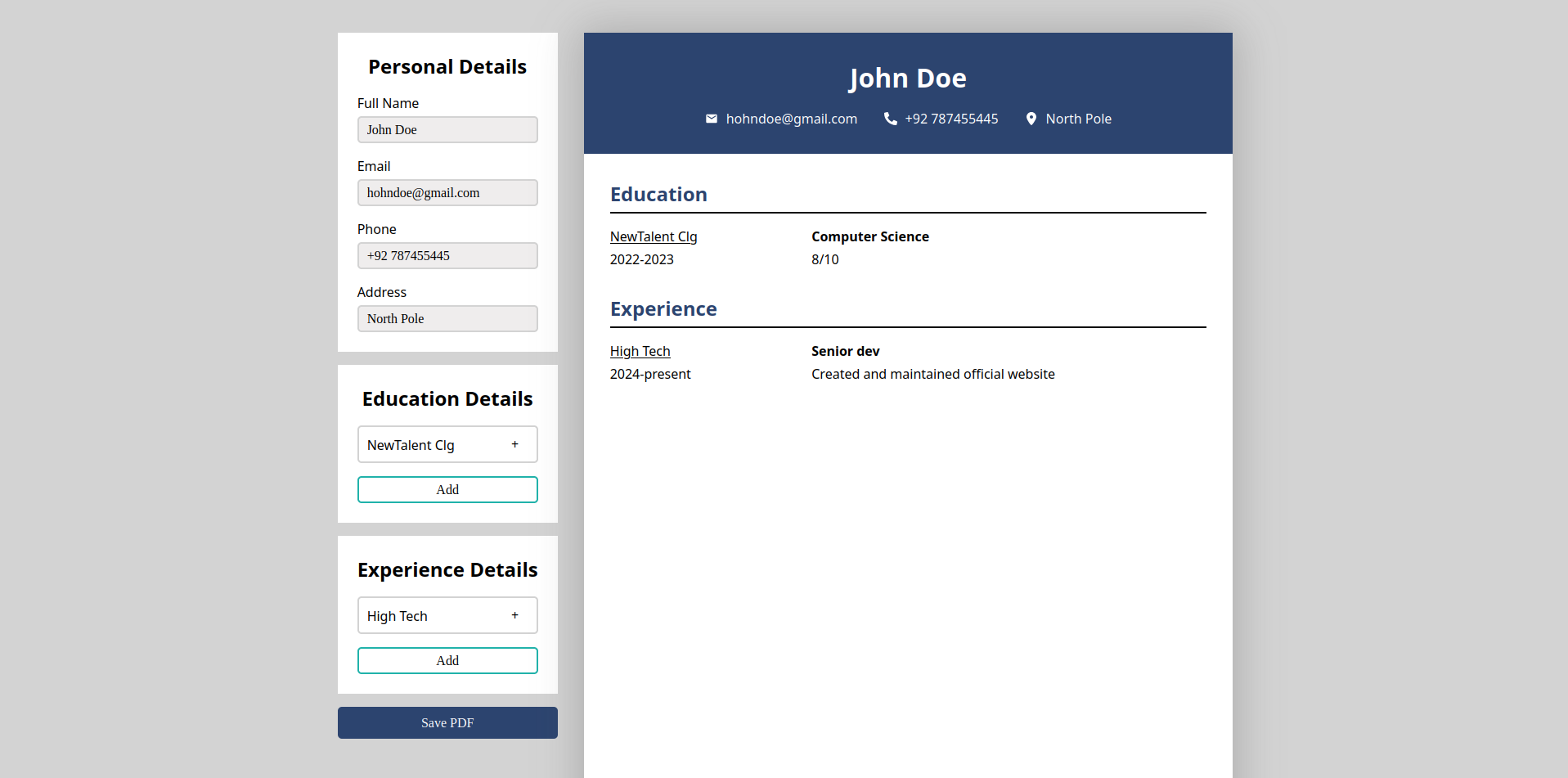Open the NewTalent Clg link in preview
The height and width of the screenshot is (778, 1568).
click(x=654, y=236)
